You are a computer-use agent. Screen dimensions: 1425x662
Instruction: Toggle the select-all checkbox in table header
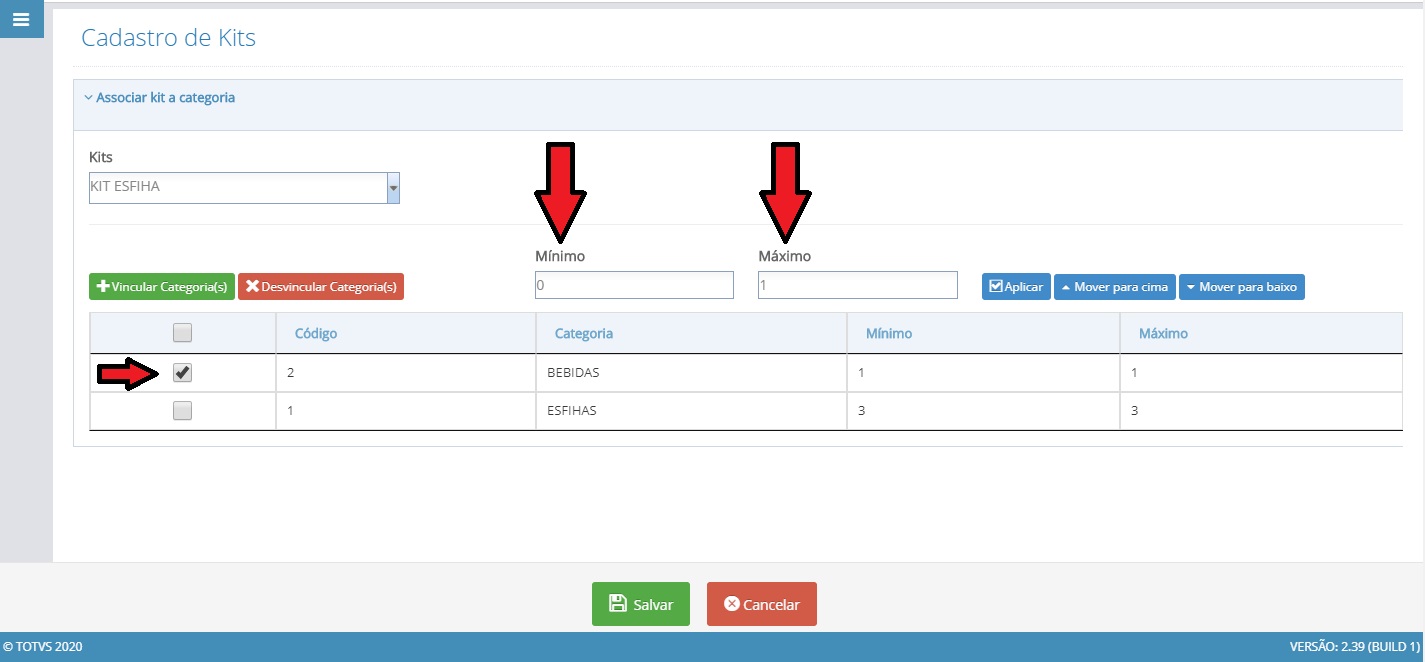click(182, 332)
